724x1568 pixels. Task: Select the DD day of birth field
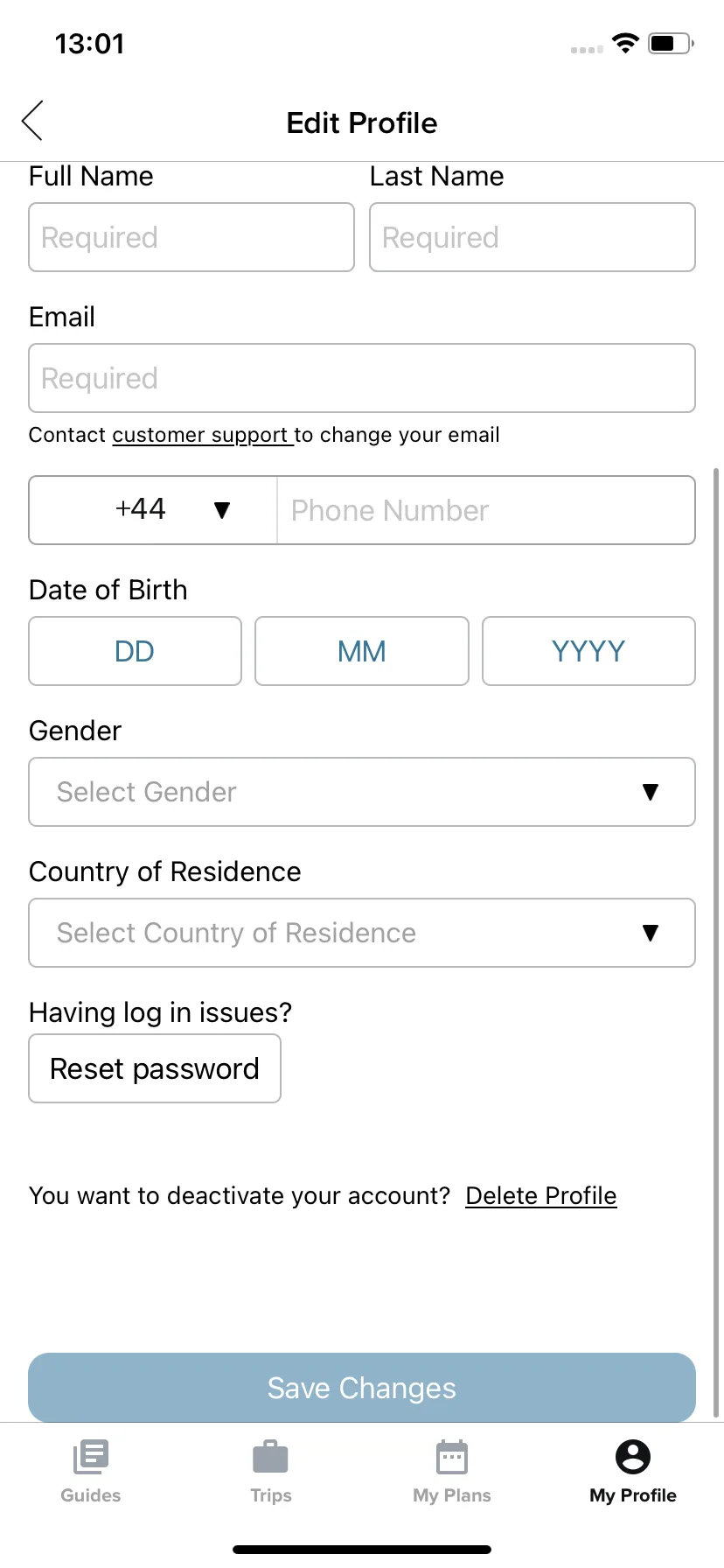coord(135,651)
